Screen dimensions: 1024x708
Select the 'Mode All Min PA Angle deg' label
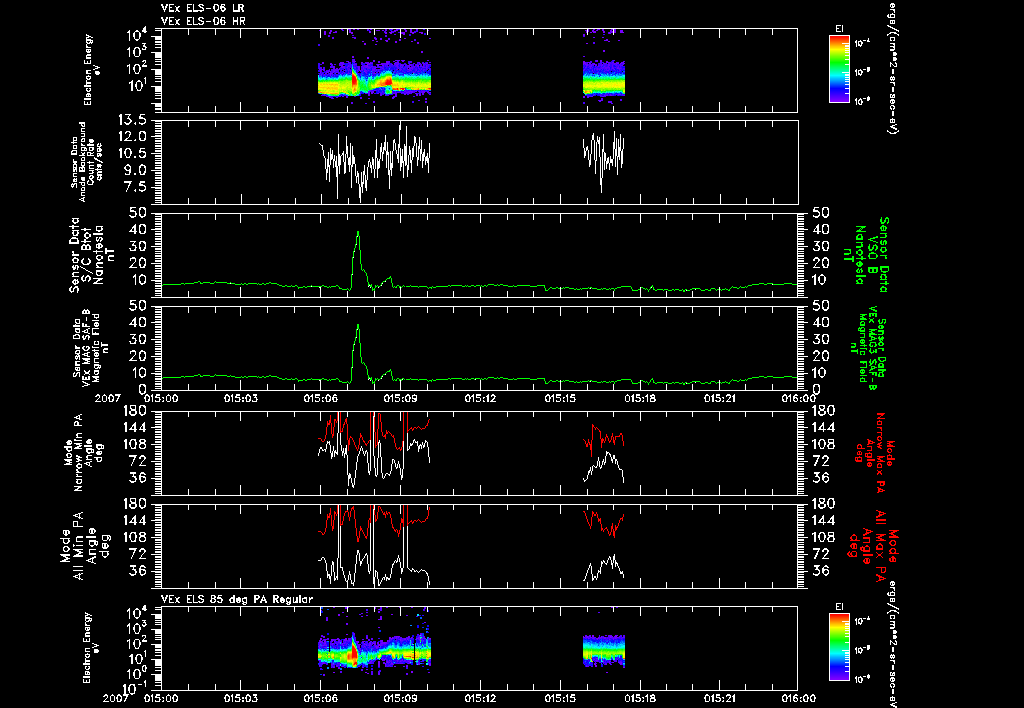86,546
